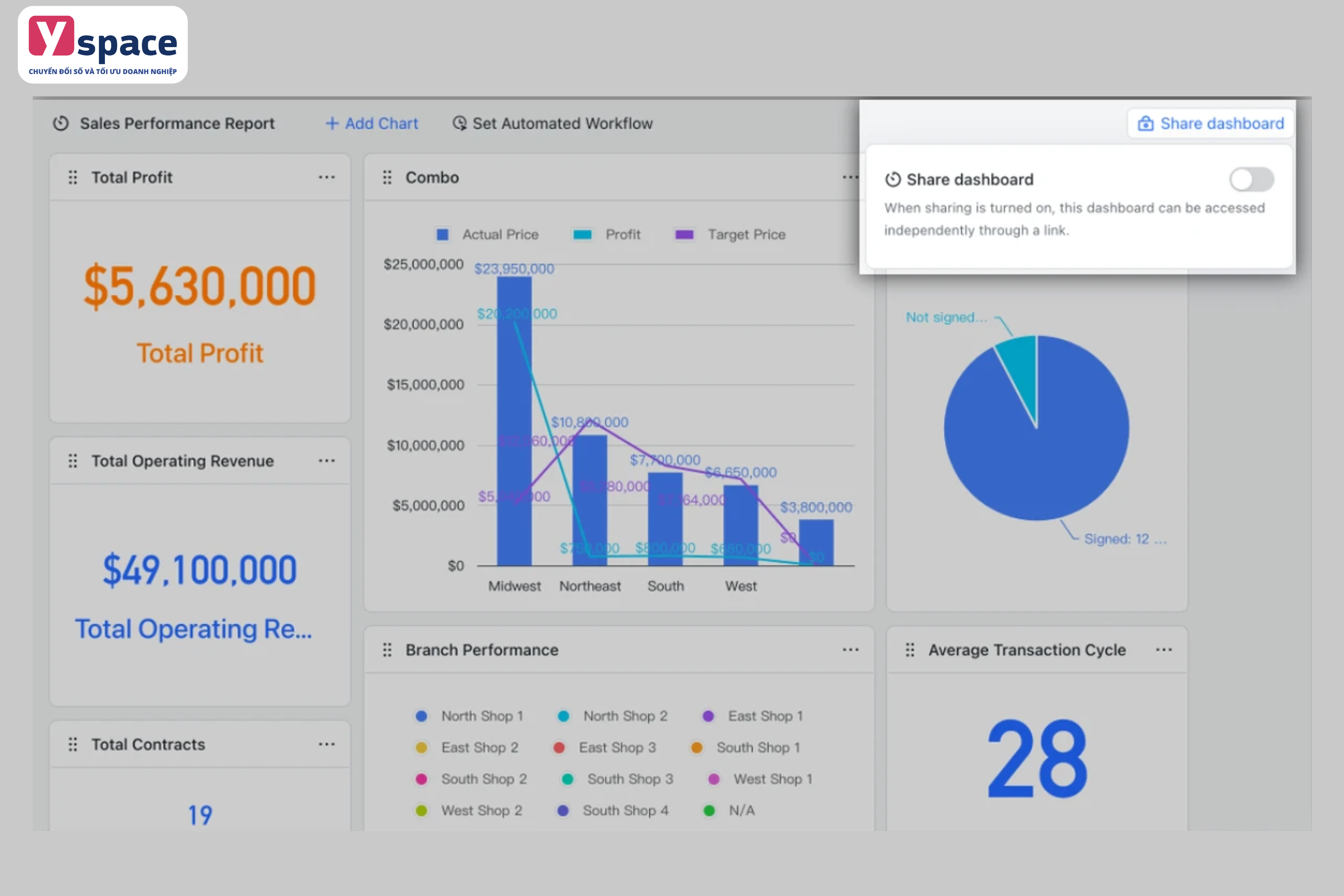Viewport: 1344px width, 896px height.
Task: Toggle West Shop 2 legend item
Action: [469, 810]
